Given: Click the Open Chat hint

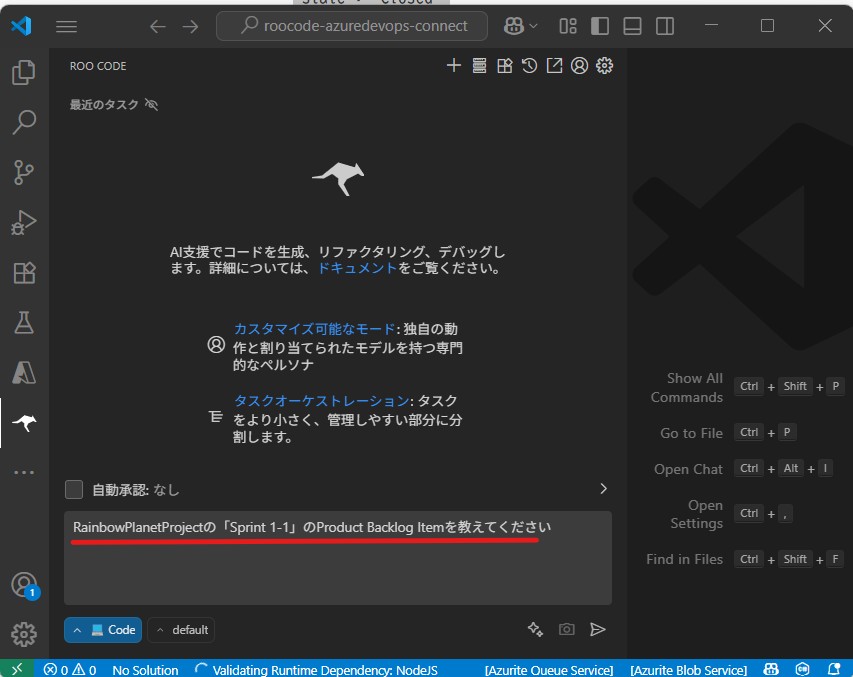Looking at the screenshot, I should pos(688,469).
